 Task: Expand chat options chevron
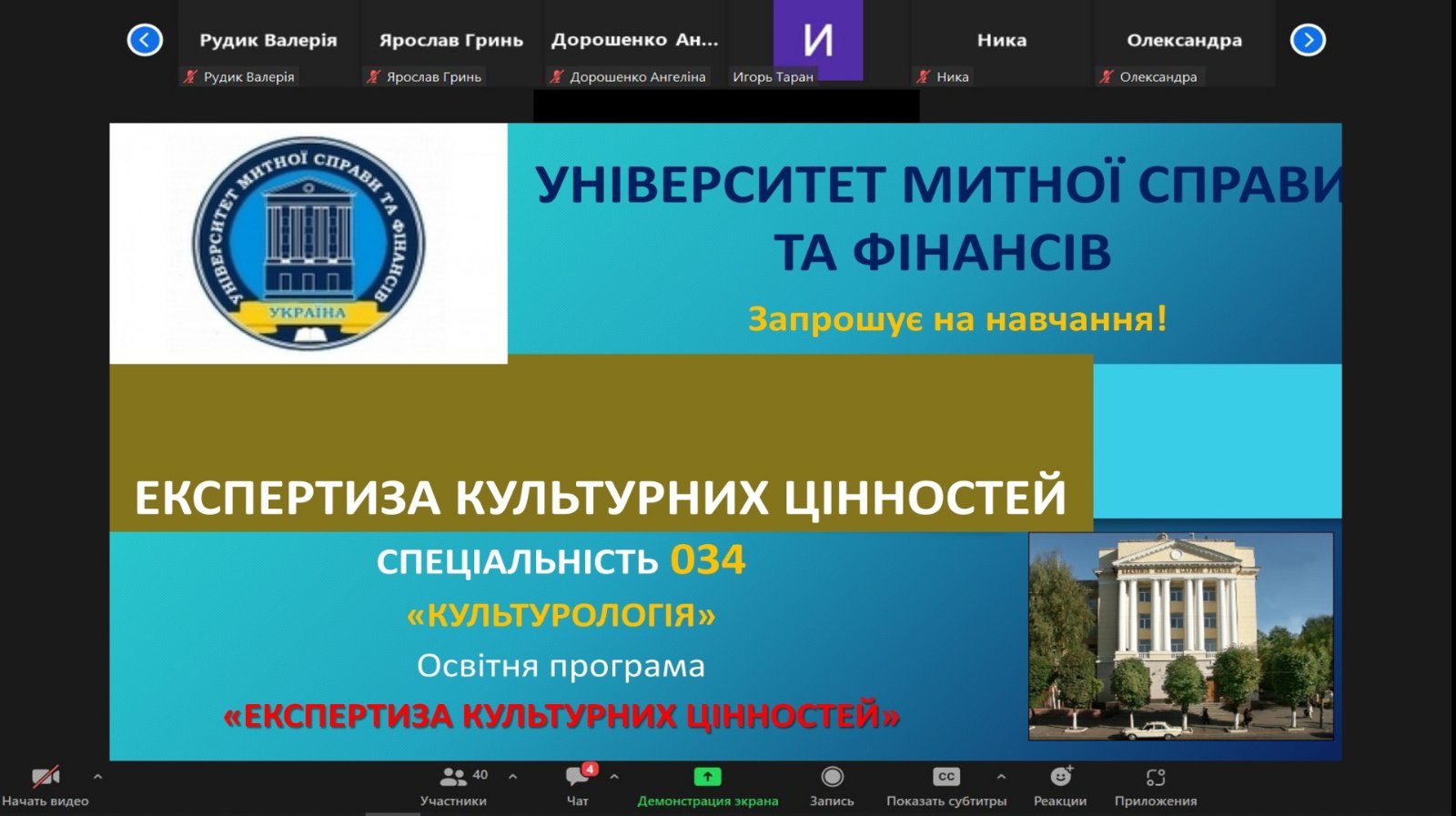pyautogui.click(x=614, y=777)
